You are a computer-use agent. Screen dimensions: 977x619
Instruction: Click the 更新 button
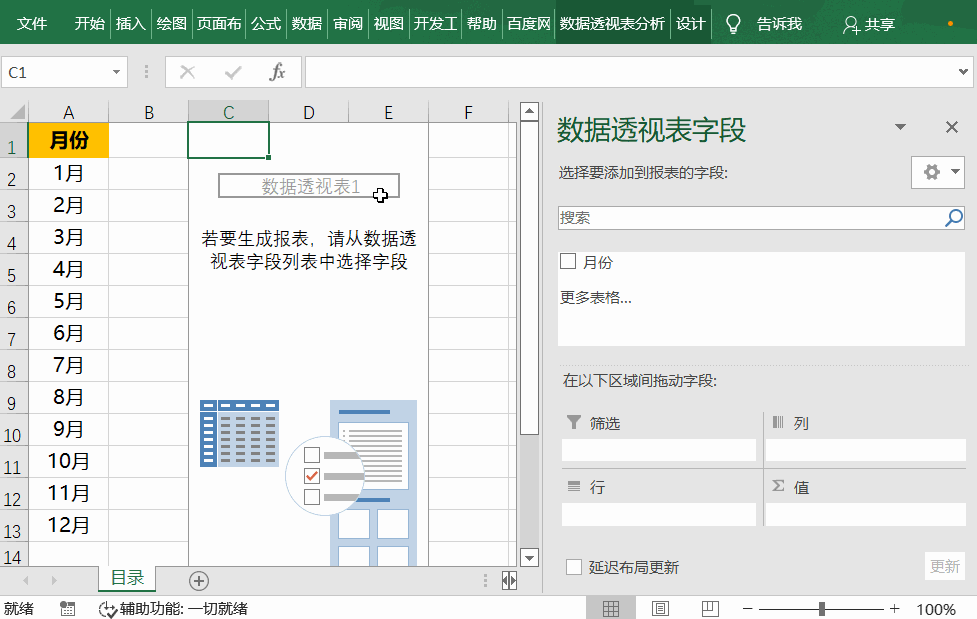(x=945, y=566)
